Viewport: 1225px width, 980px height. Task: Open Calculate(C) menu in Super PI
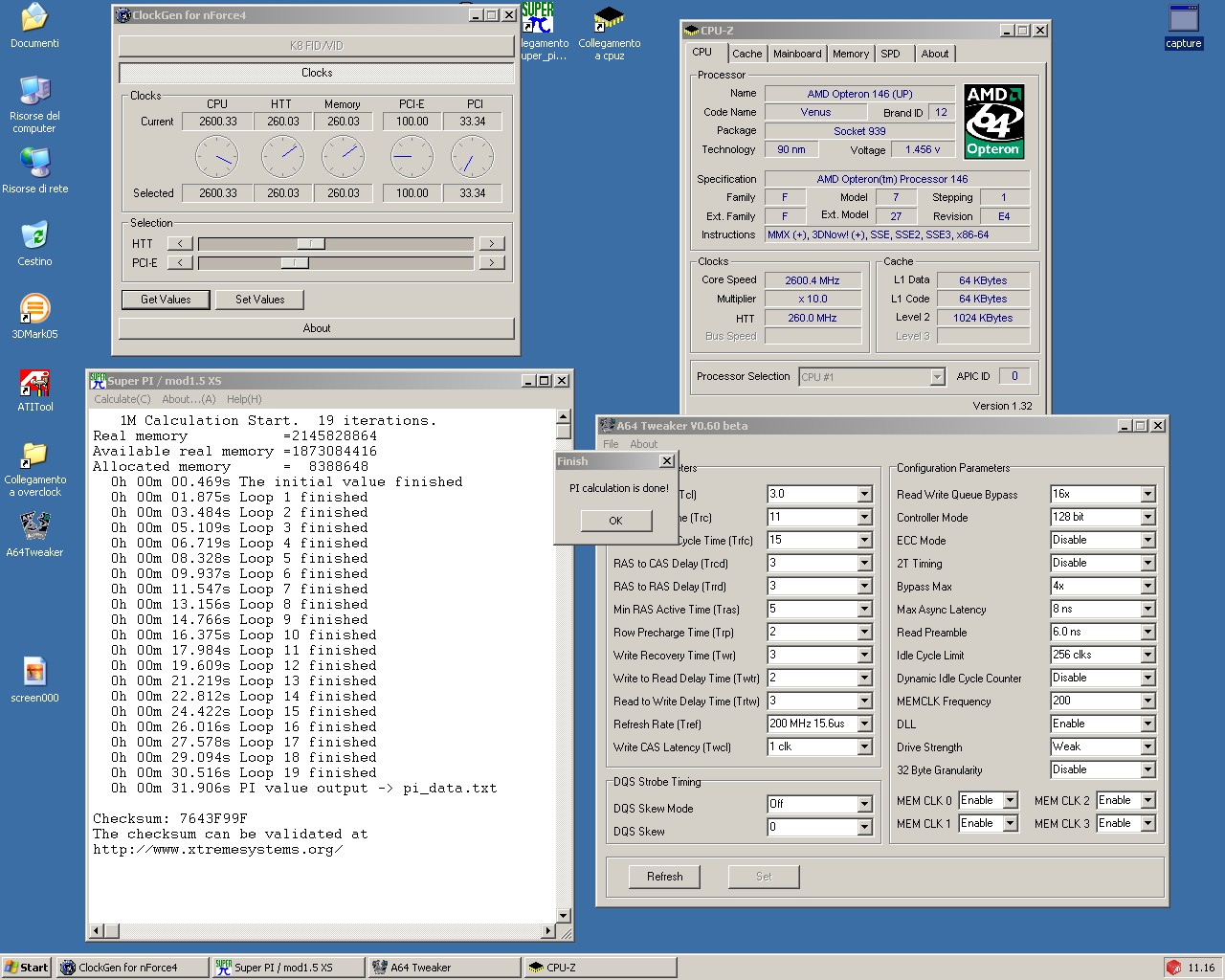click(x=122, y=399)
